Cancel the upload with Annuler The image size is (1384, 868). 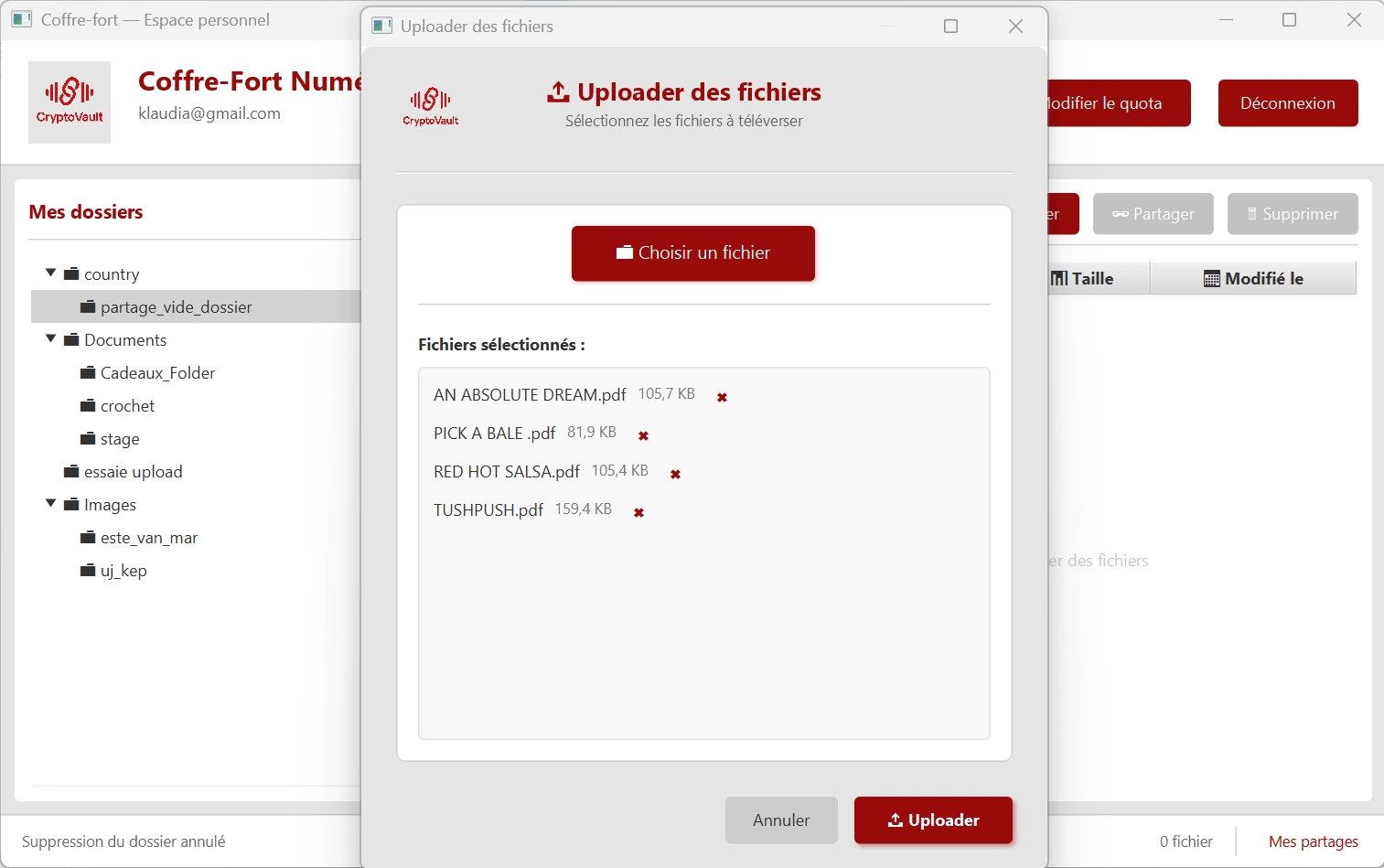click(781, 820)
